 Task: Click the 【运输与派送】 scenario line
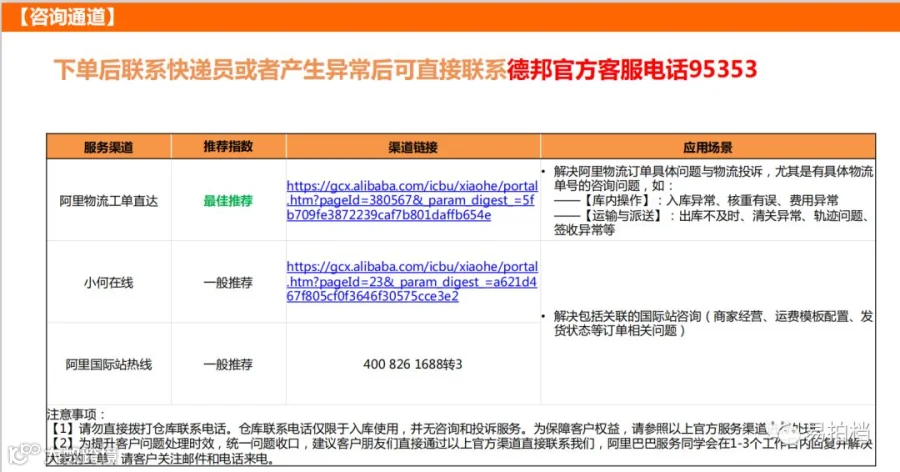click(713, 222)
